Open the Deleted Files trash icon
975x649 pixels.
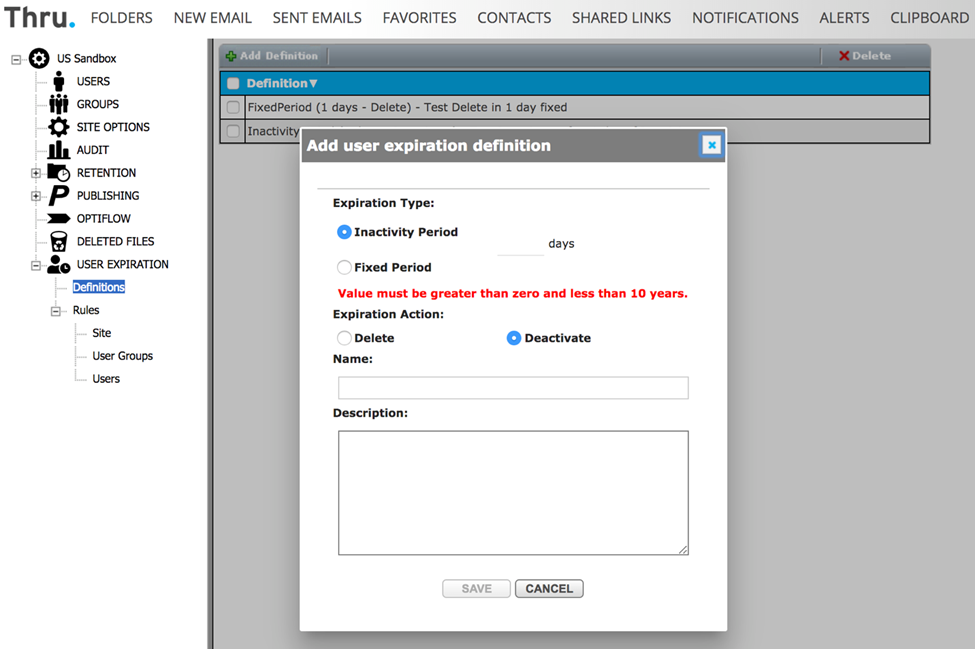59,242
